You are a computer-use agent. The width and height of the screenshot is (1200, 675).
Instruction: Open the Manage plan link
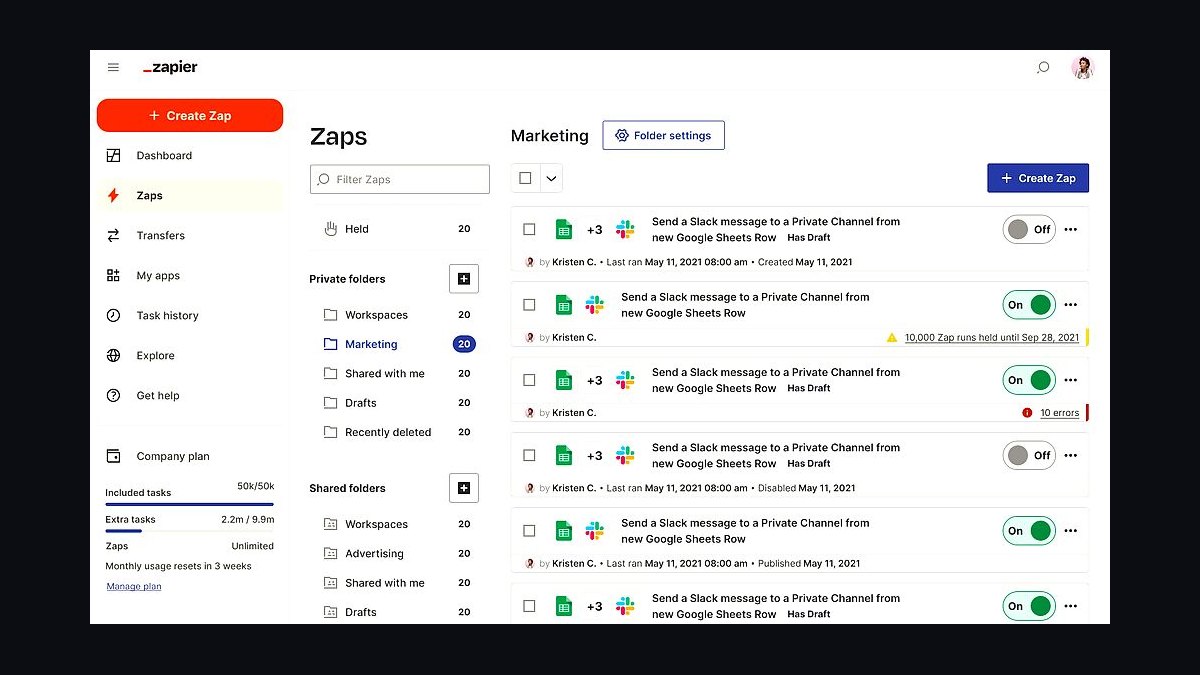tap(134, 586)
